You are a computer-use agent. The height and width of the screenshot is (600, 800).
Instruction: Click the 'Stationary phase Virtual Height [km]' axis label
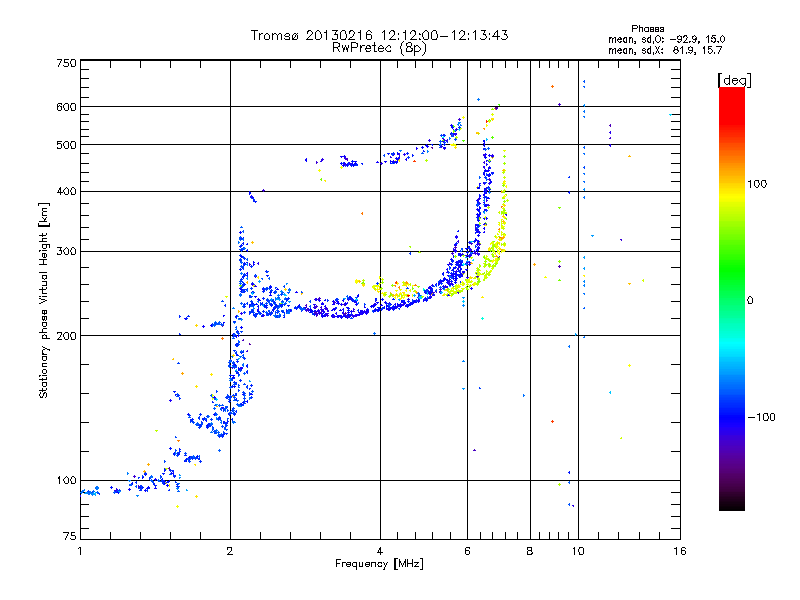[x=43, y=300]
